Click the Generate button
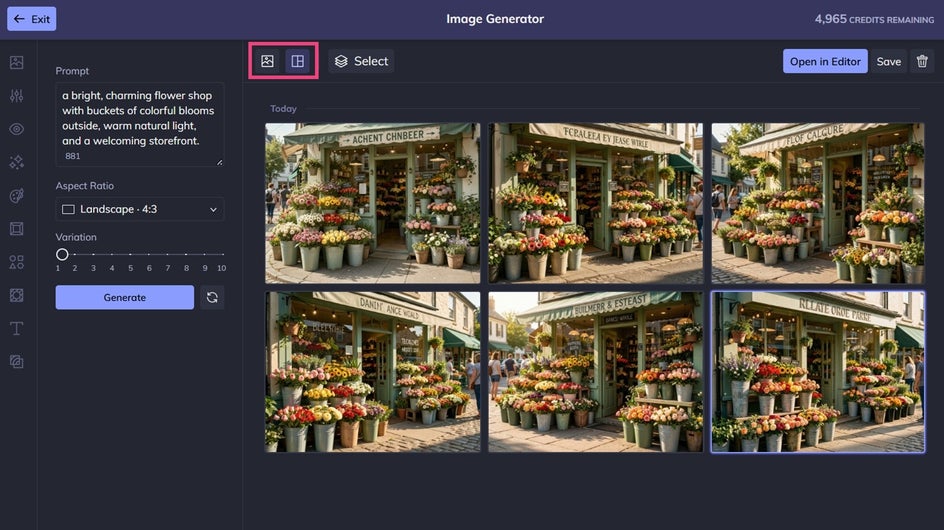944x530 pixels. (x=125, y=298)
